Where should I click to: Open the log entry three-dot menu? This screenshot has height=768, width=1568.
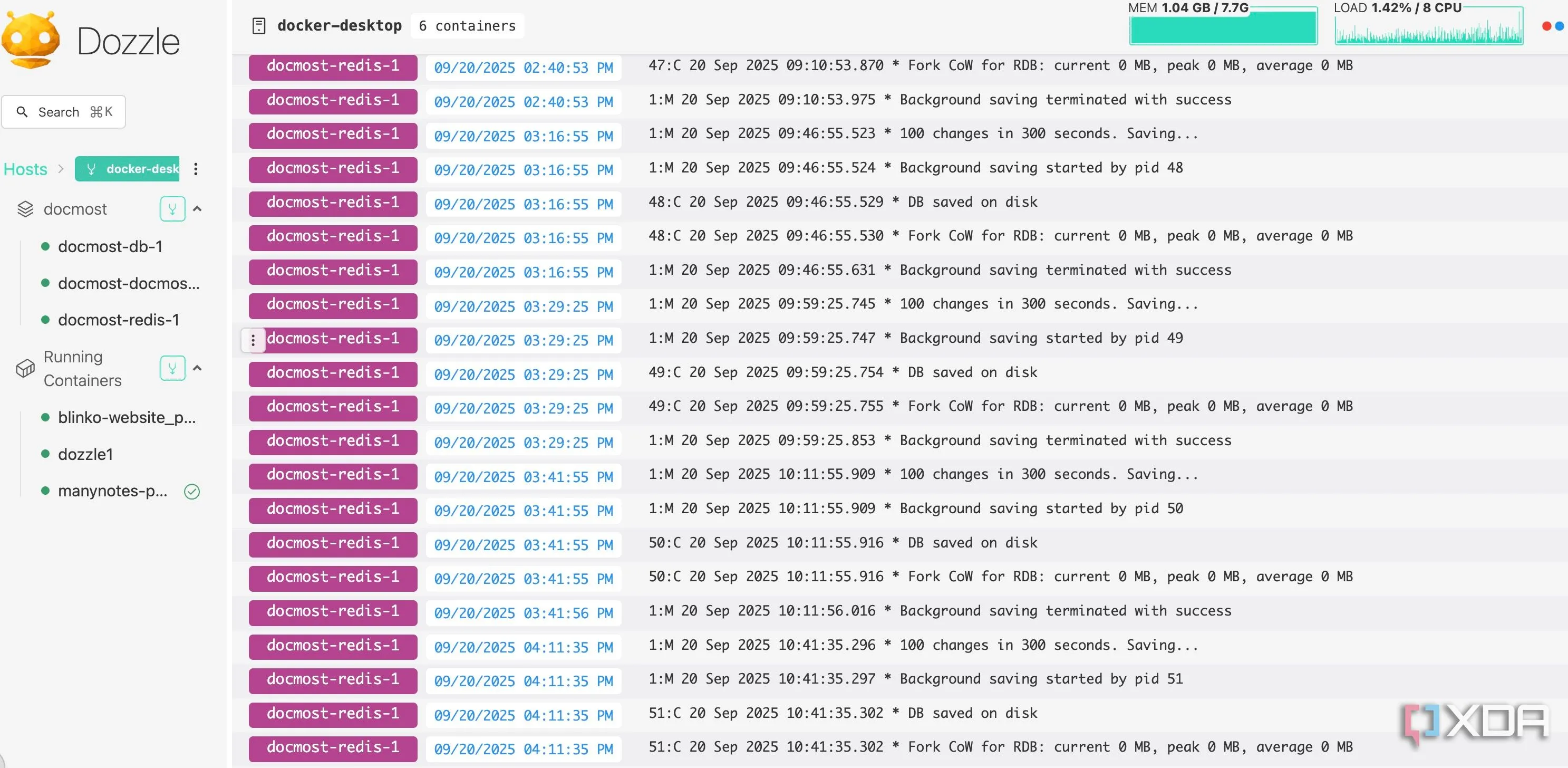(x=253, y=340)
